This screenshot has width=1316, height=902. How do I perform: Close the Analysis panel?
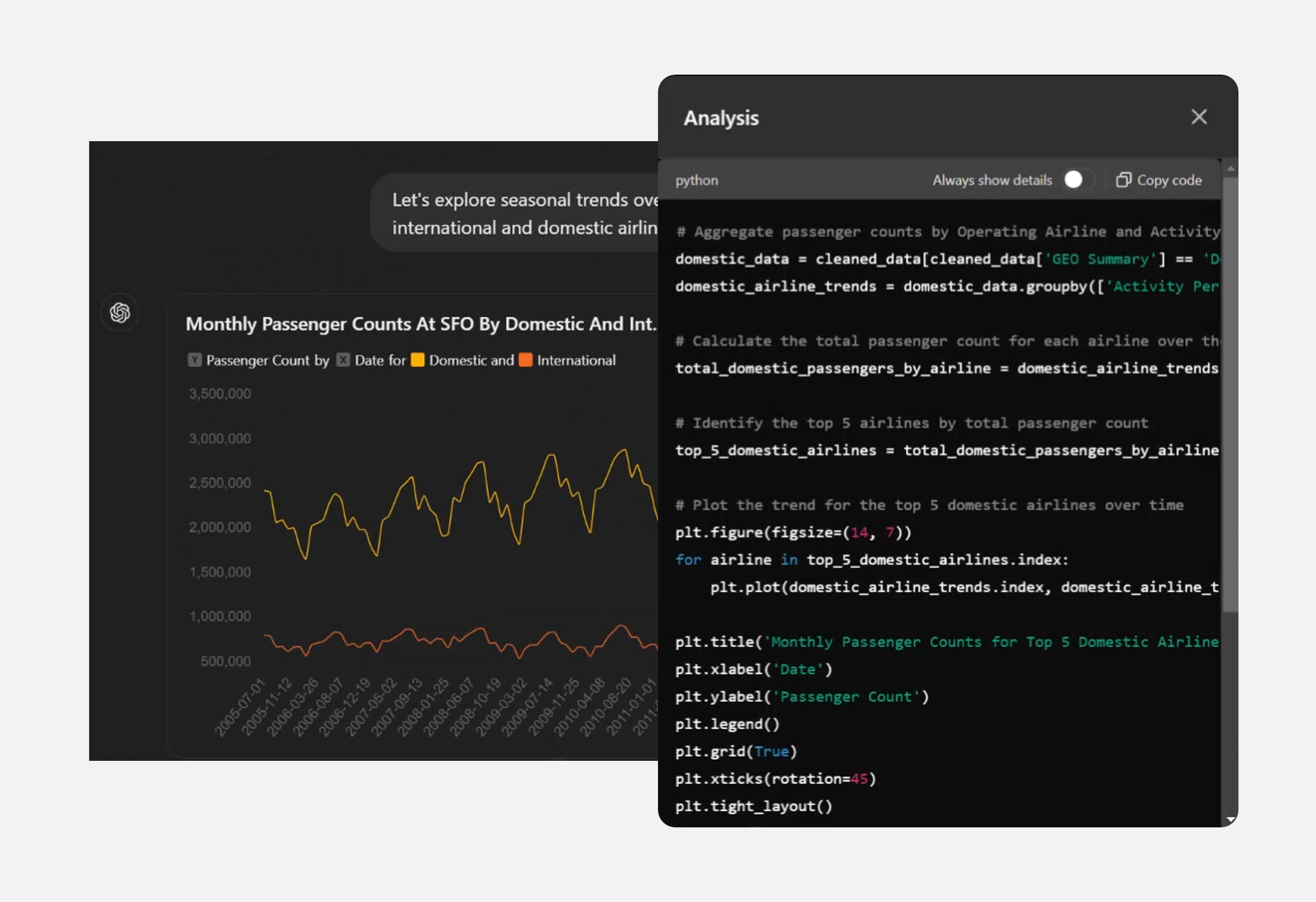tap(1199, 117)
